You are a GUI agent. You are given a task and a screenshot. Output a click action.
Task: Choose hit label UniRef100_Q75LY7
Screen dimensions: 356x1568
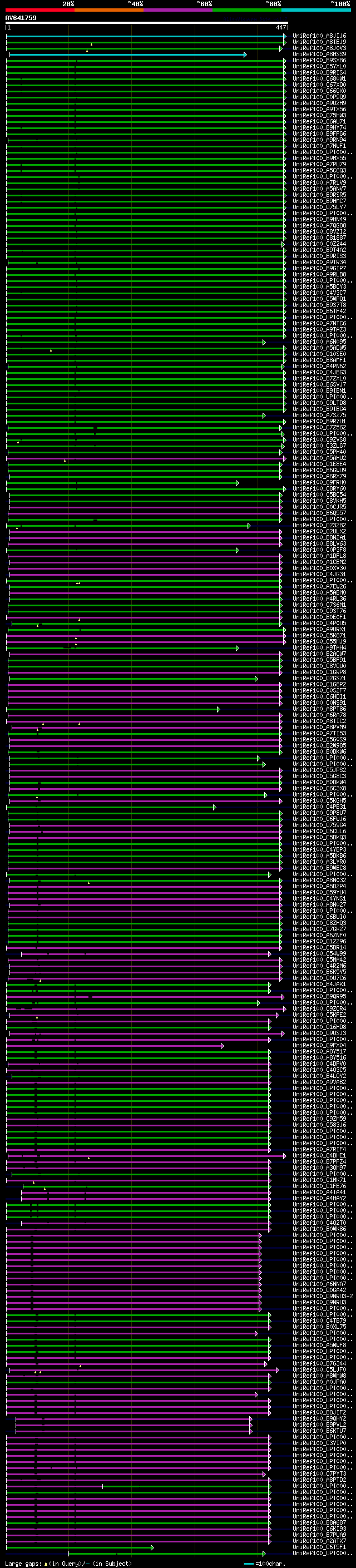[319, 207]
